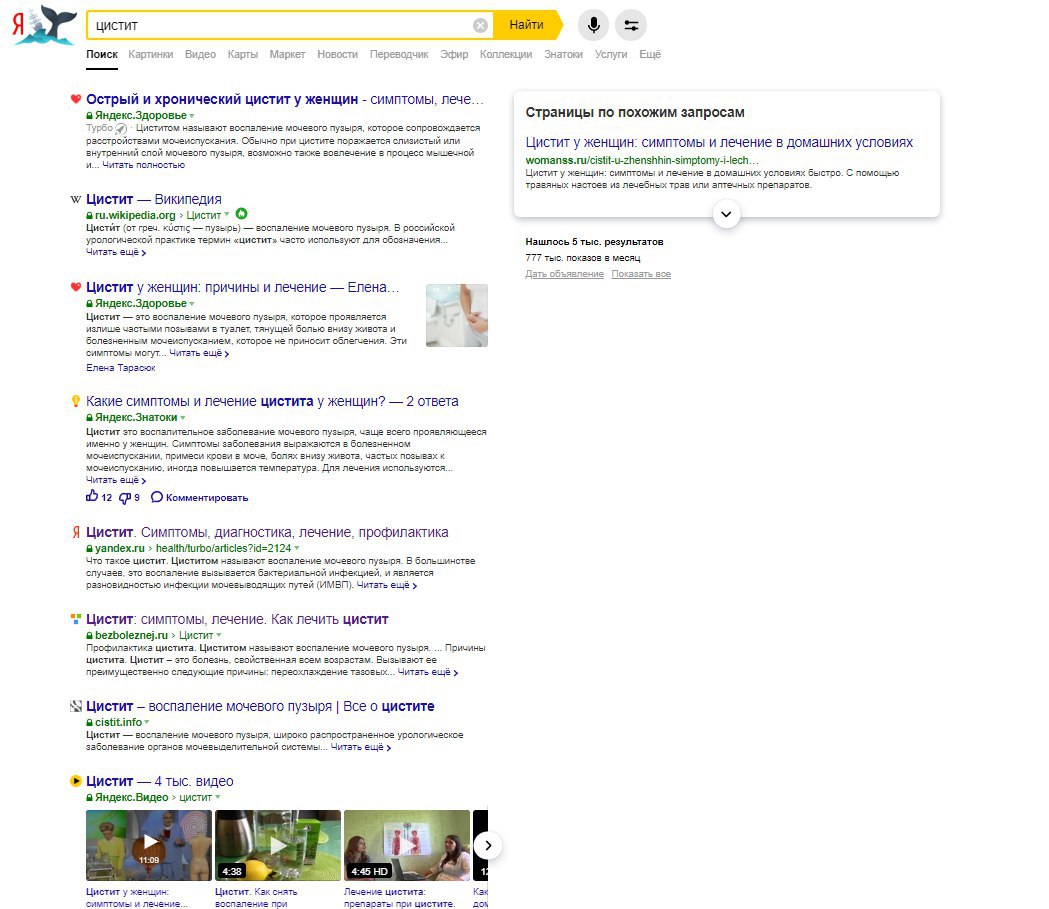The height and width of the screenshot is (909, 1049).
Task: Switch to the Картинки tab
Action: 151,54
